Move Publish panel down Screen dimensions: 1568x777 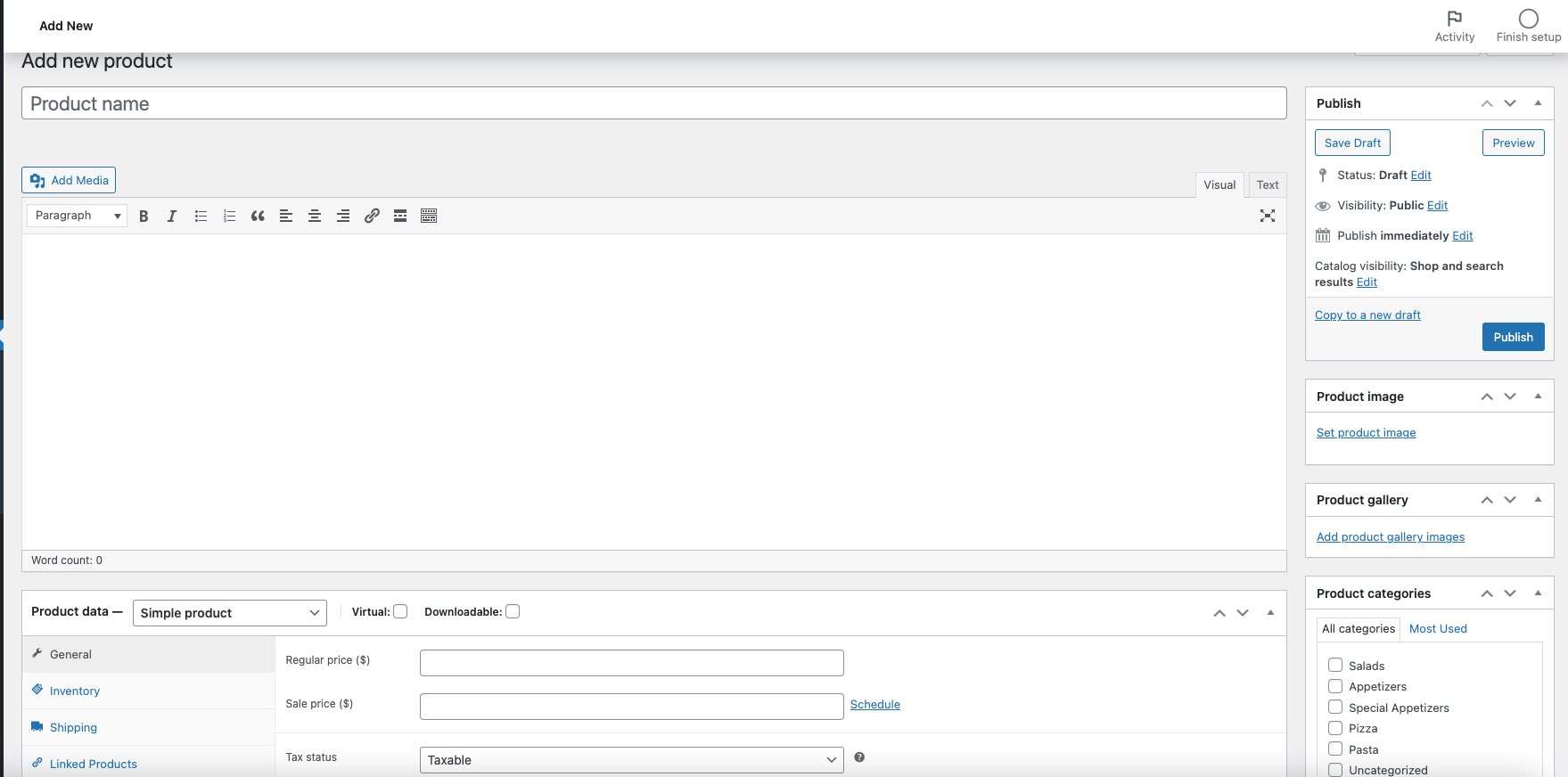pos(1510,103)
